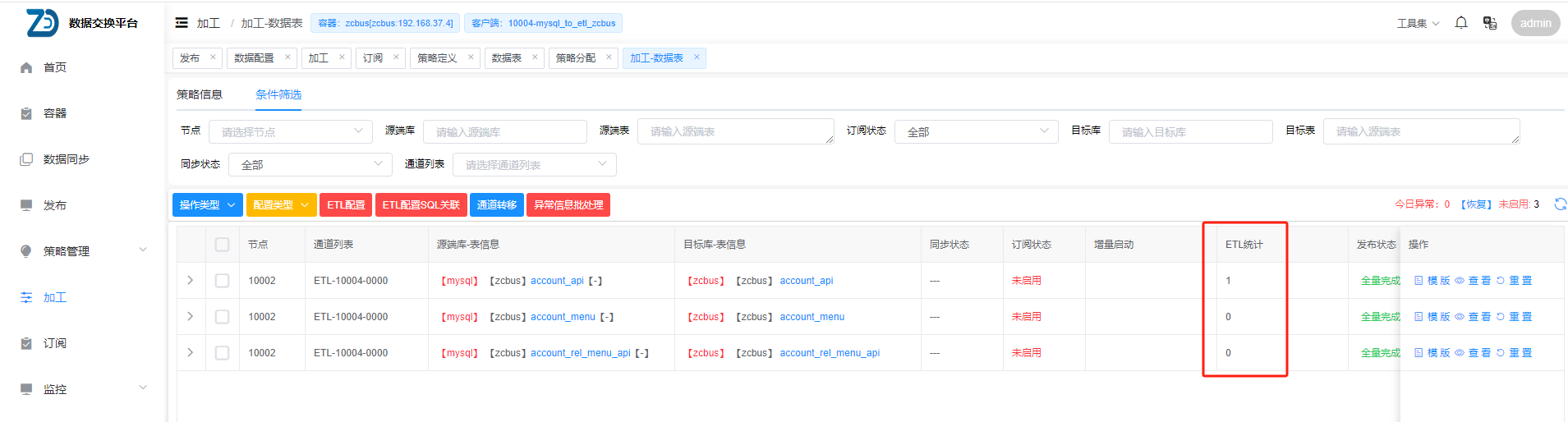Click the 源端库 input field
Screen dimensions: 1568x422
click(x=504, y=131)
